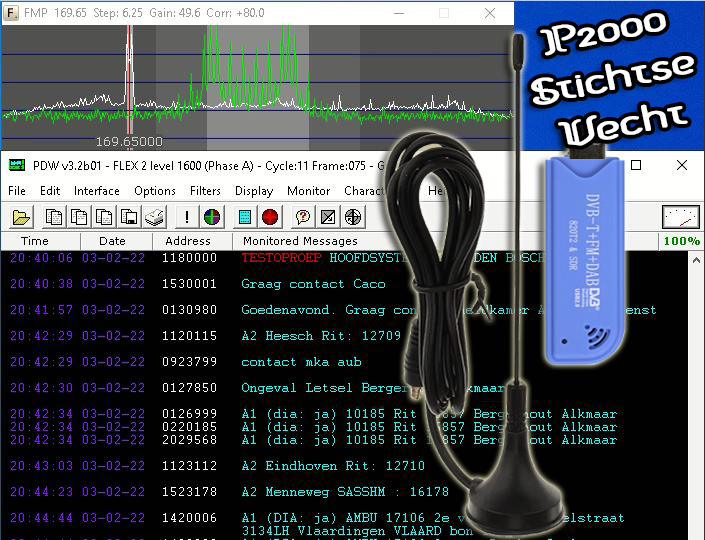
Task: Open the Filters menu
Action: 205,191
